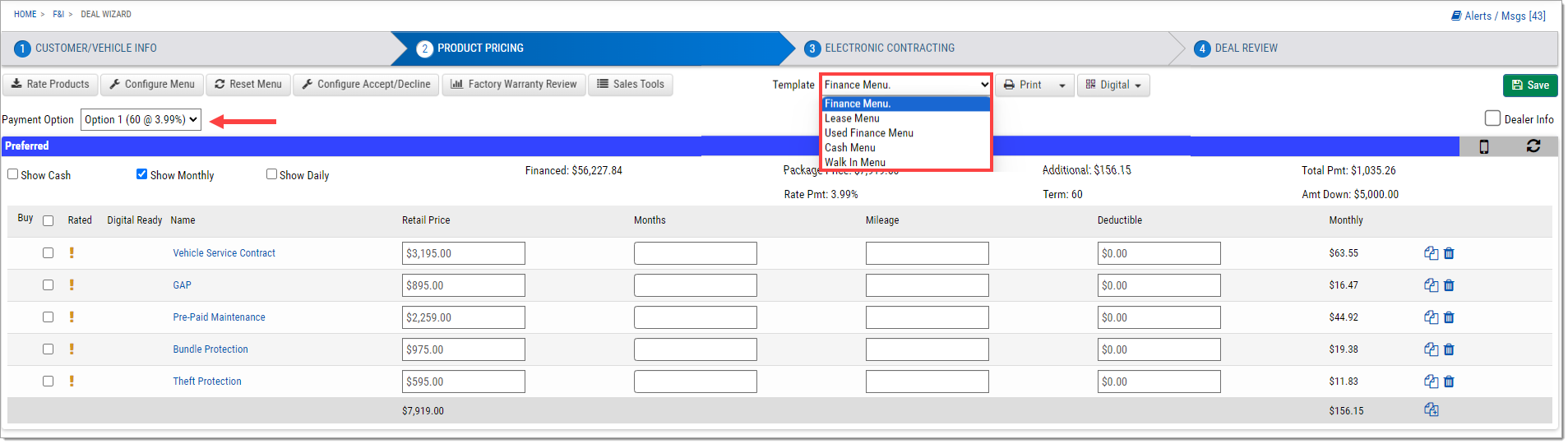Viewport: 1568px width, 444px height.
Task: Copy the GAP product row
Action: coord(1431,285)
